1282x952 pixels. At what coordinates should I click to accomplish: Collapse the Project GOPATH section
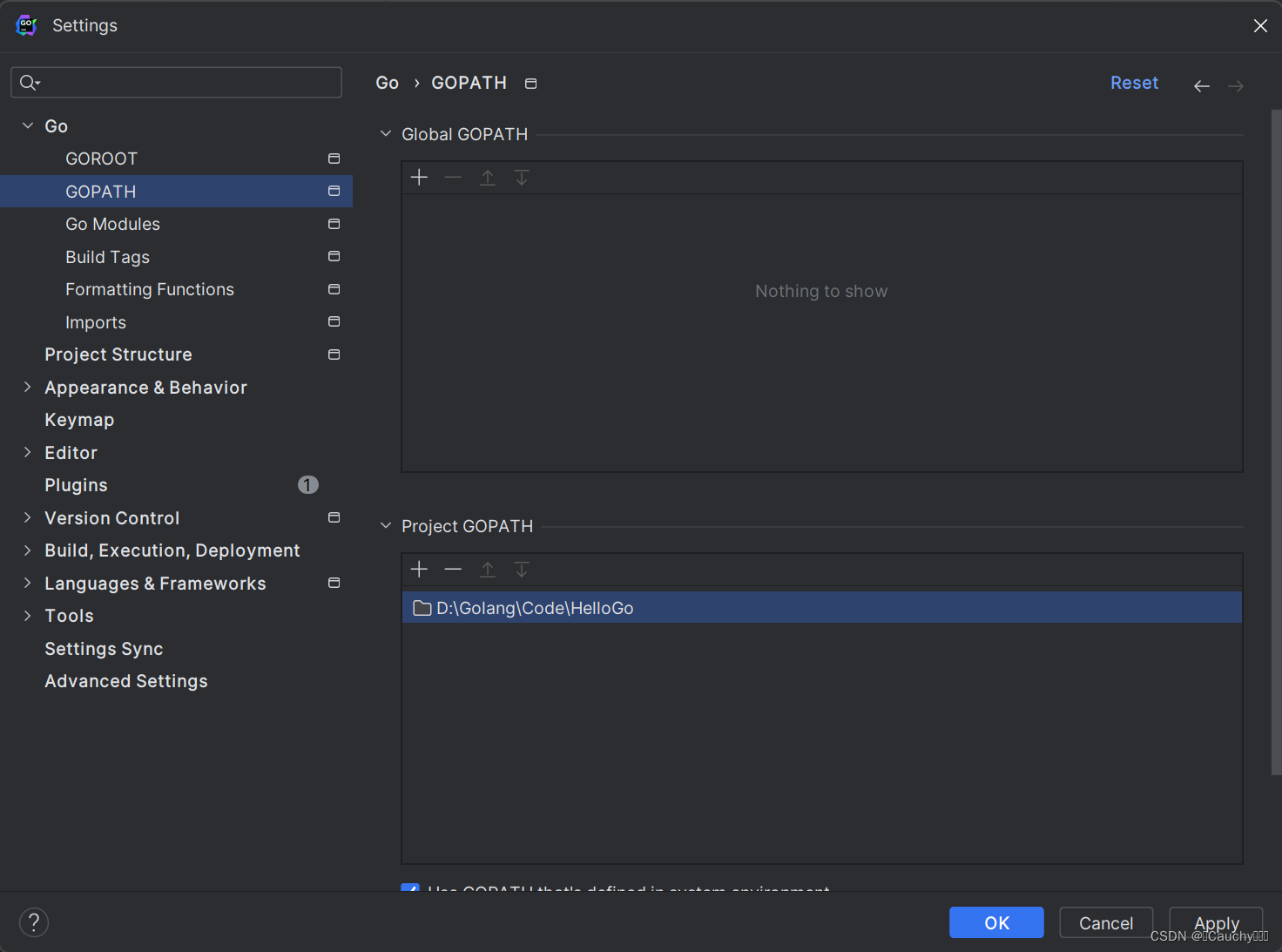click(x=386, y=526)
